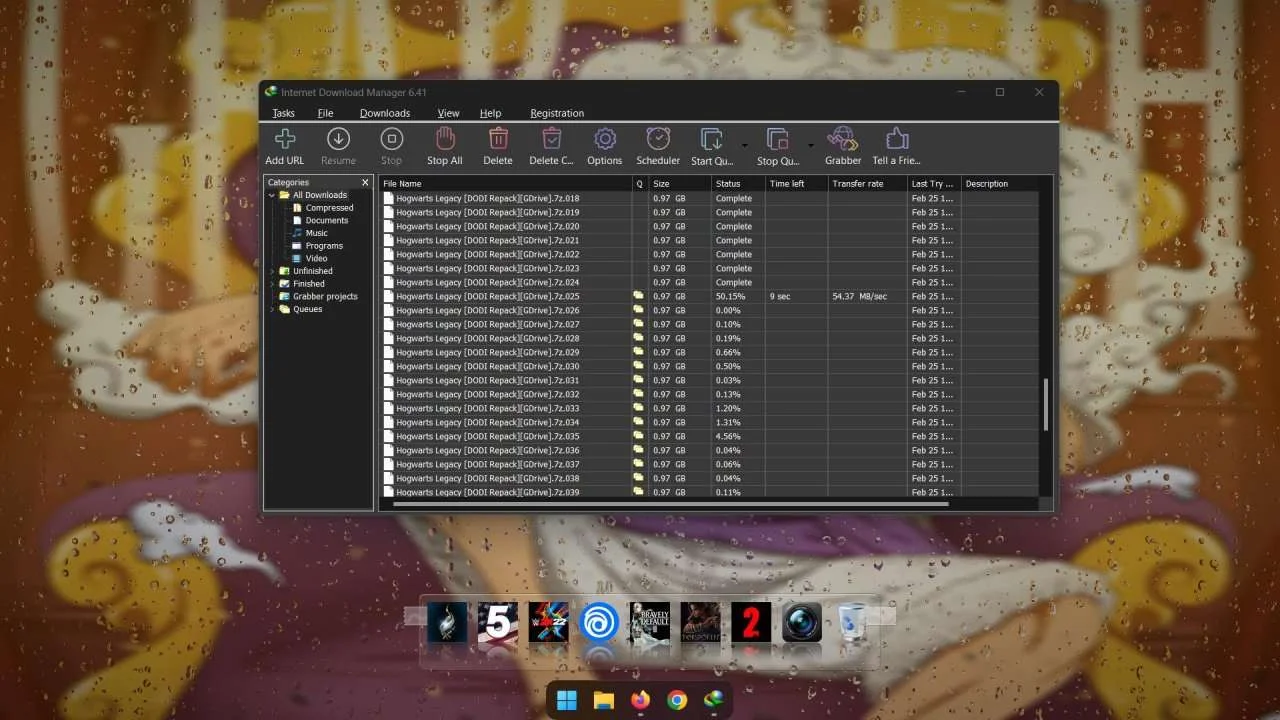Click the Start Queue icon
Image resolution: width=1280 pixels, height=720 pixels.
pos(712,139)
